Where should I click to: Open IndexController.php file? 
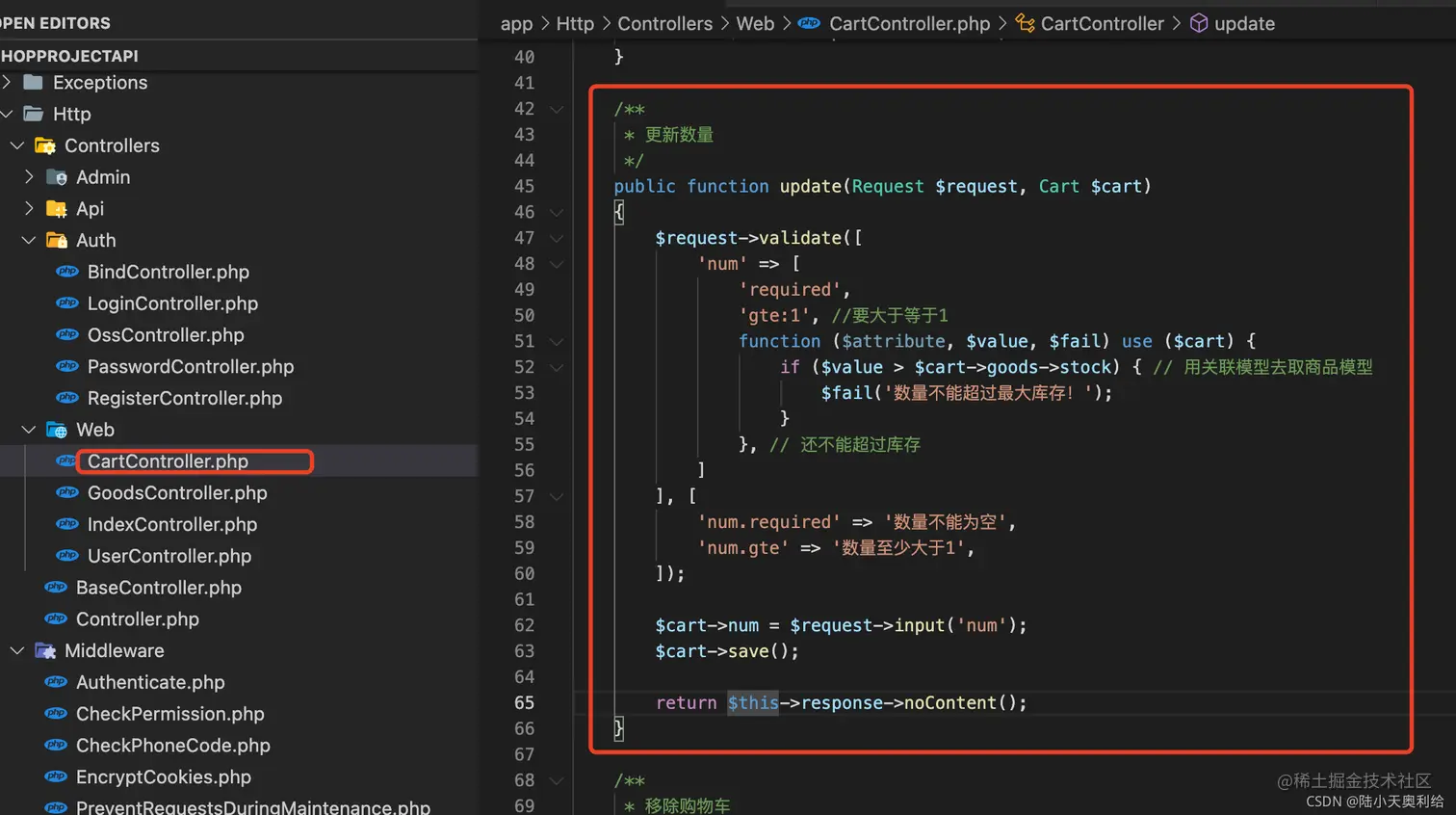[x=172, y=524]
